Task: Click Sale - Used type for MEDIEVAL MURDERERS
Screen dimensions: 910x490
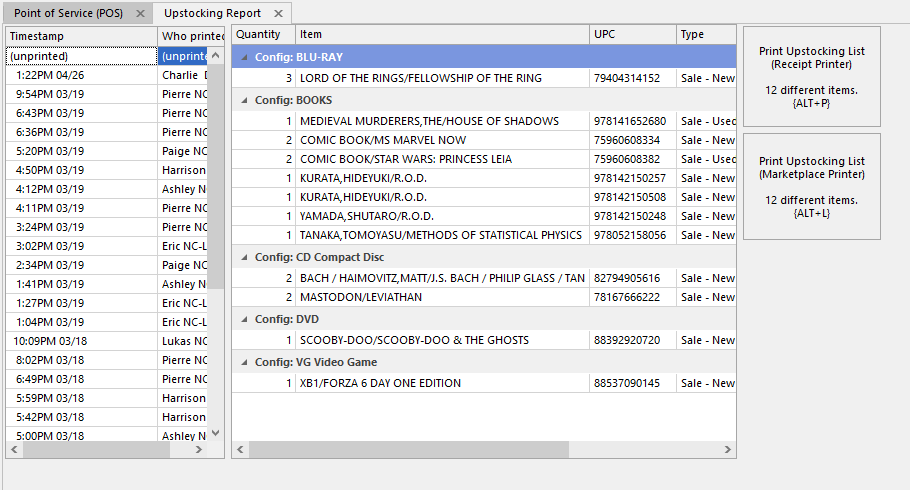Action: tap(706, 121)
